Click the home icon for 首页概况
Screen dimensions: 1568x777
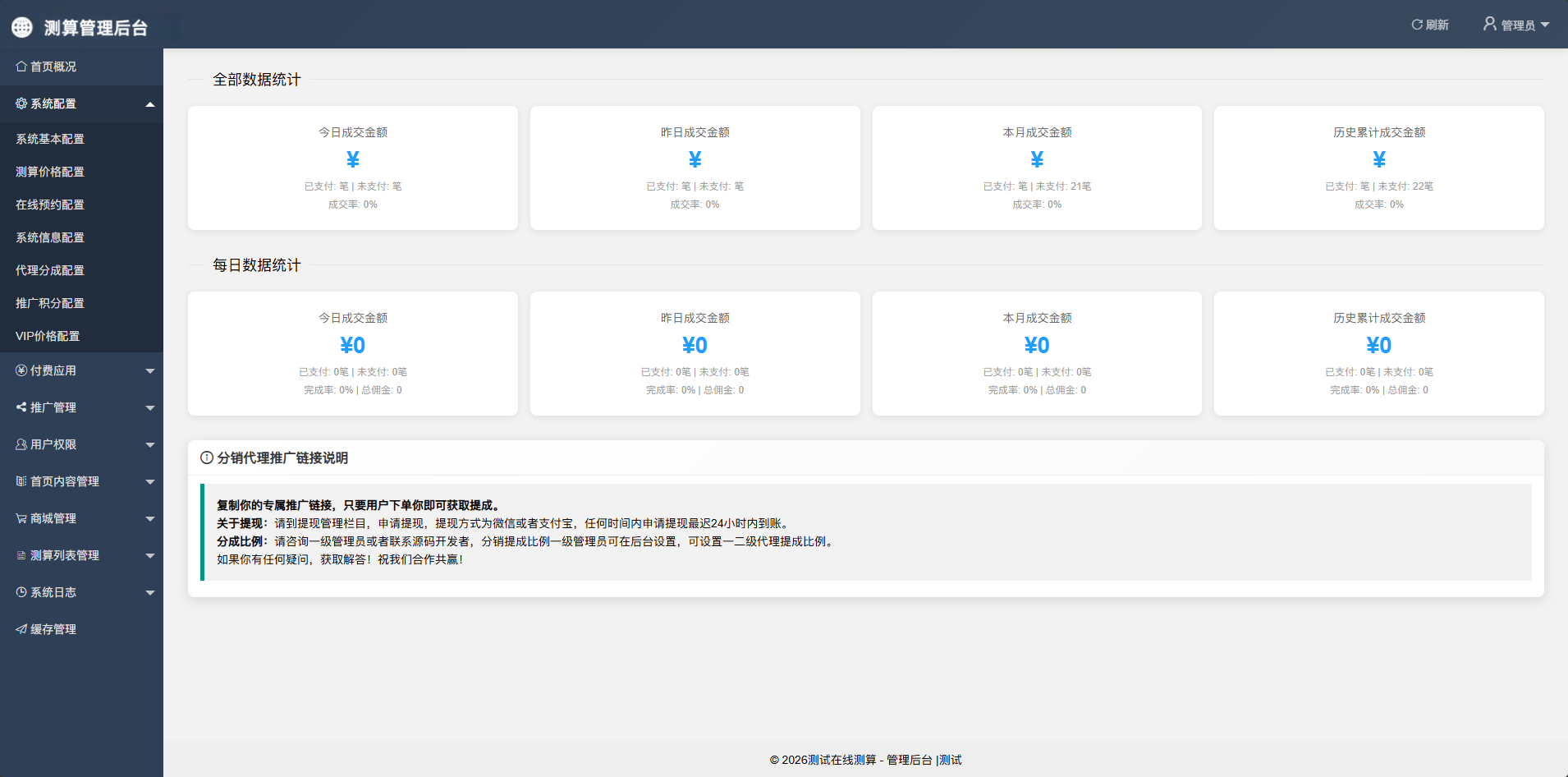coord(21,67)
